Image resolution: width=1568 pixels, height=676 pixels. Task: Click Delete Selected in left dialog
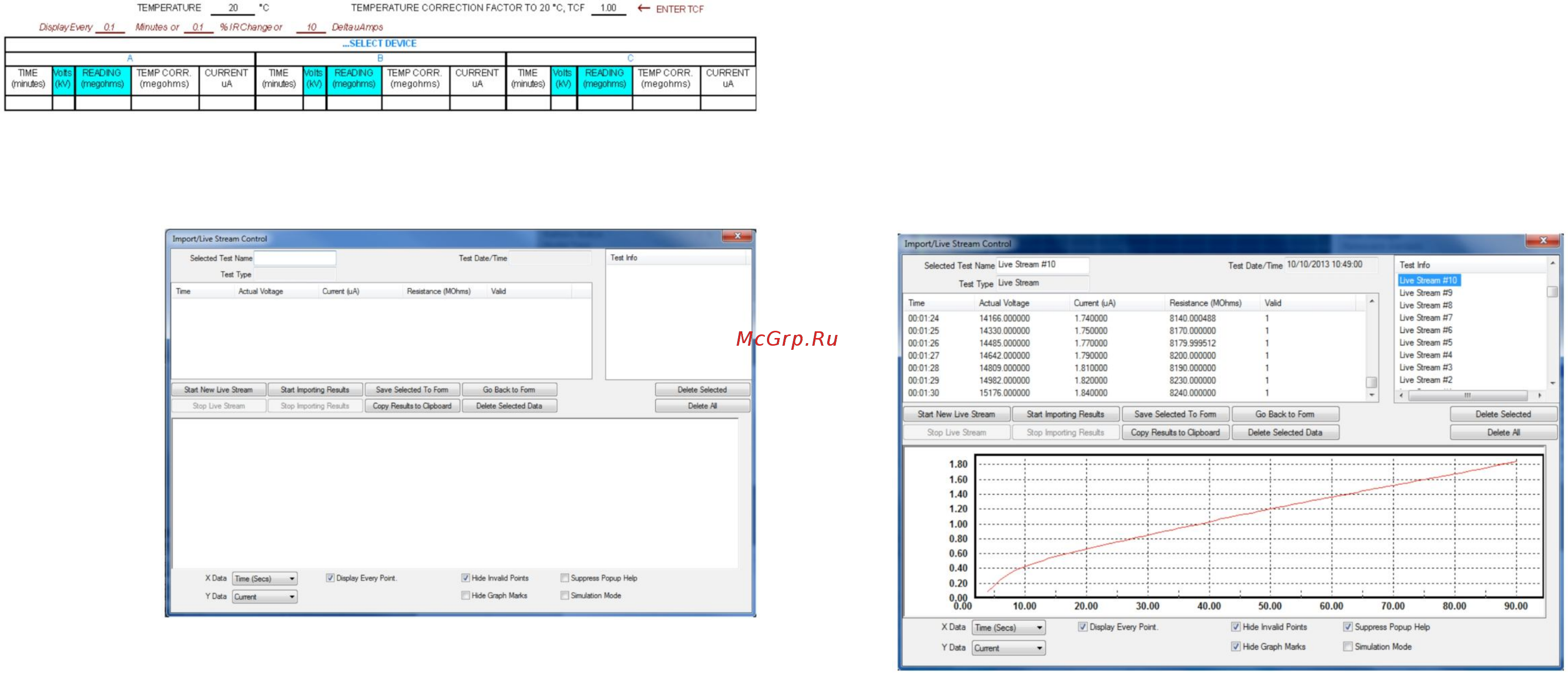pyautogui.click(x=702, y=389)
